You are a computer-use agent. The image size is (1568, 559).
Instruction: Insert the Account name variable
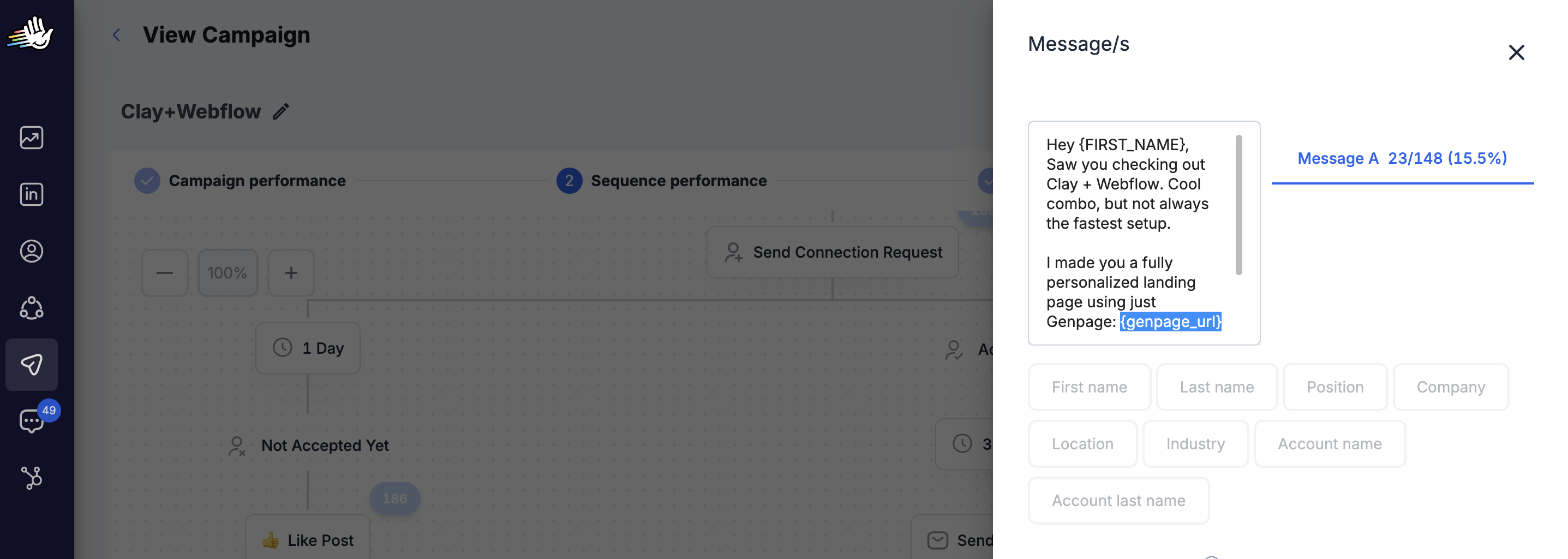[x=1330, y=444]
